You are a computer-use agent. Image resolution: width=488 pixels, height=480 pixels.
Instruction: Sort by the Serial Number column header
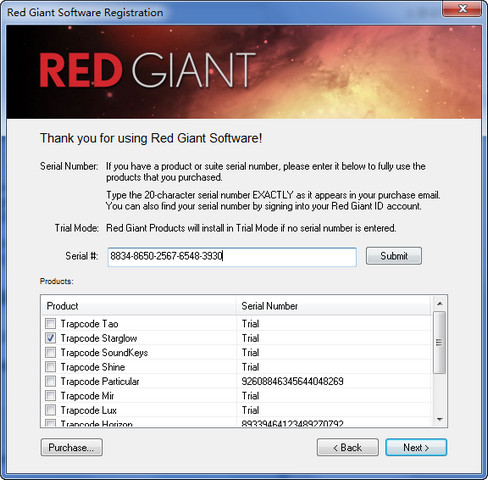coord(333,306)
